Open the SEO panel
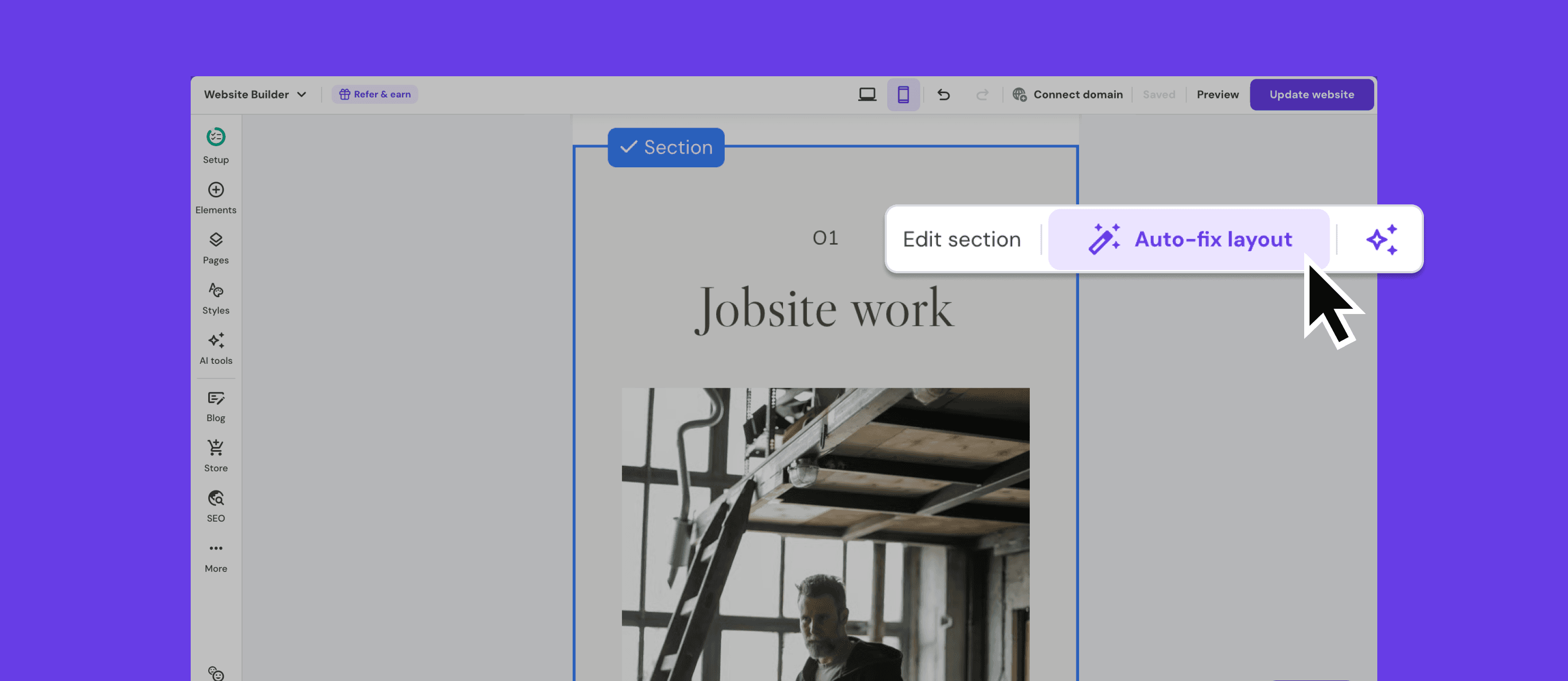Screen dimensions: 1568x681 [x=216, y=499]
